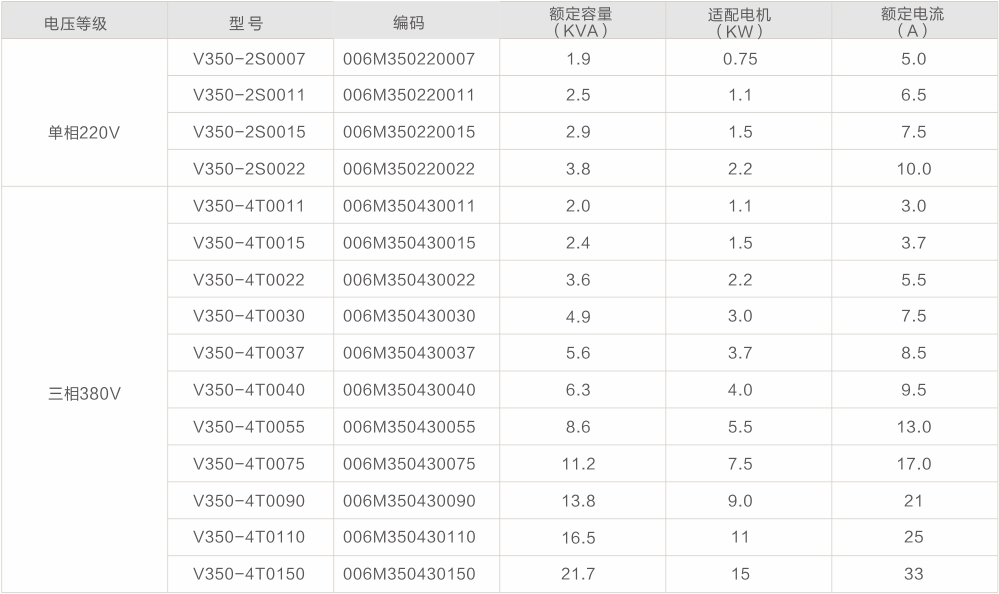The width and height of the screenshot is (999, 594).
Task: Click model cell V350-4T0030
Action: coord(249,316)
